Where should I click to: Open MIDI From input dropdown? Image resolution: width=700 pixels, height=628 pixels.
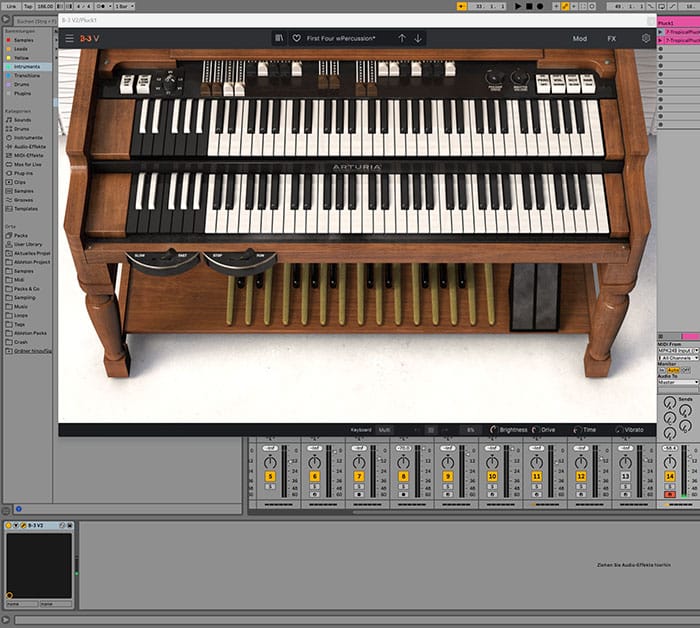click(678, 350)
